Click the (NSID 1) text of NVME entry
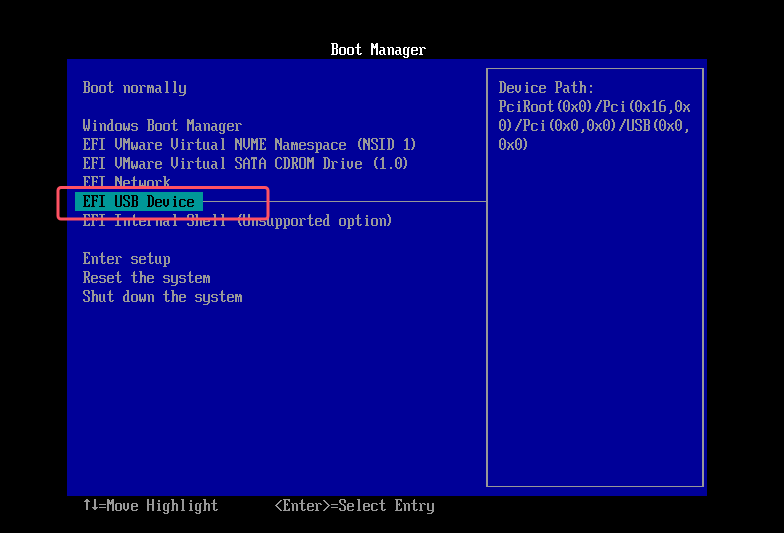The width and height of the screenshot is (784, 533). 386,145
